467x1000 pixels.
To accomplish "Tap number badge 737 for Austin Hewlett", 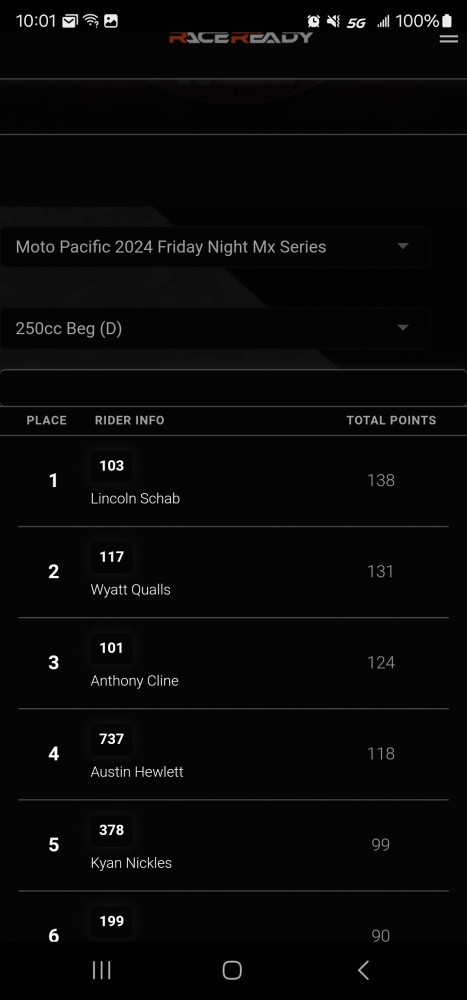I will click(x=112, y=739).
